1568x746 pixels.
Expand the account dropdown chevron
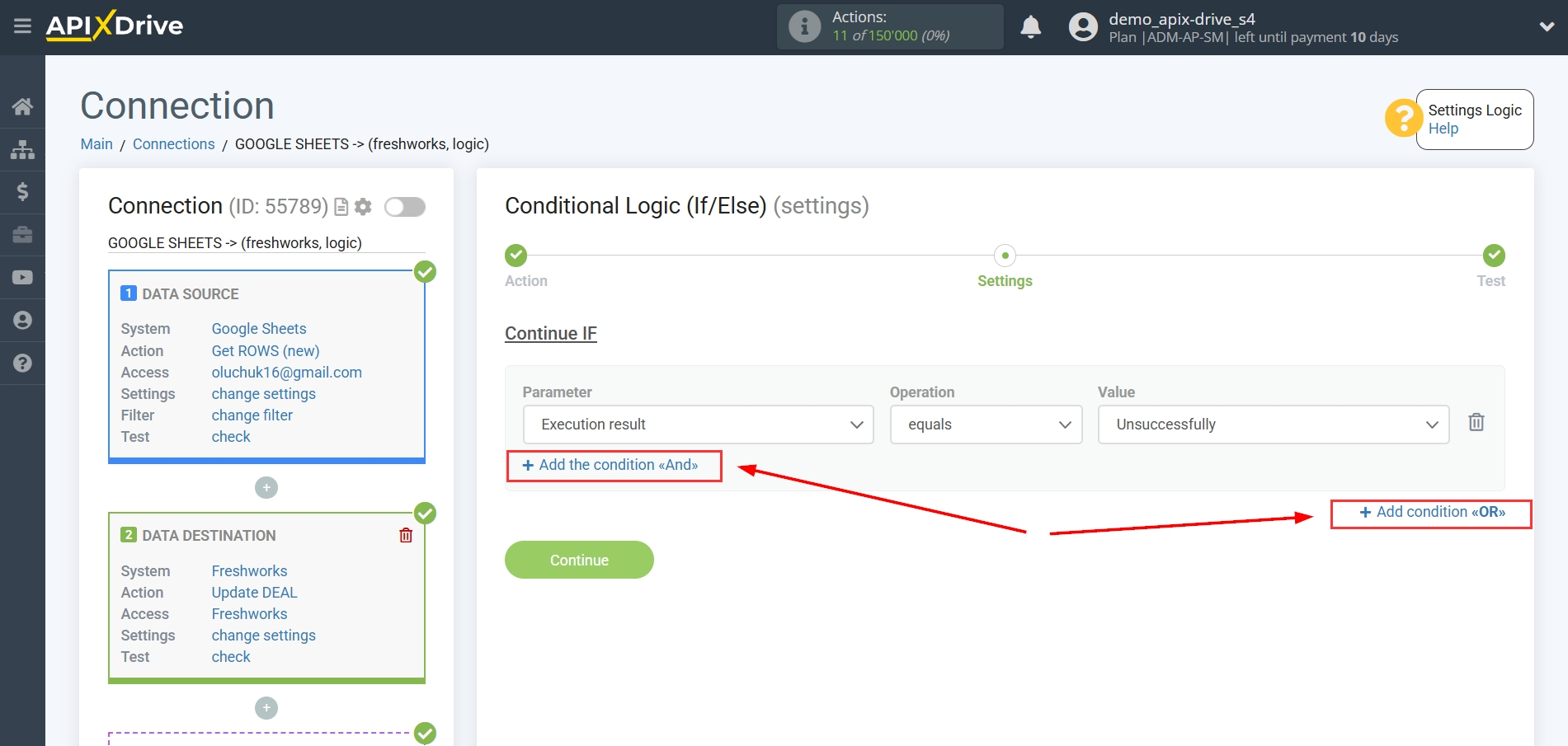pyautogui.click(x=1547, y=27)
